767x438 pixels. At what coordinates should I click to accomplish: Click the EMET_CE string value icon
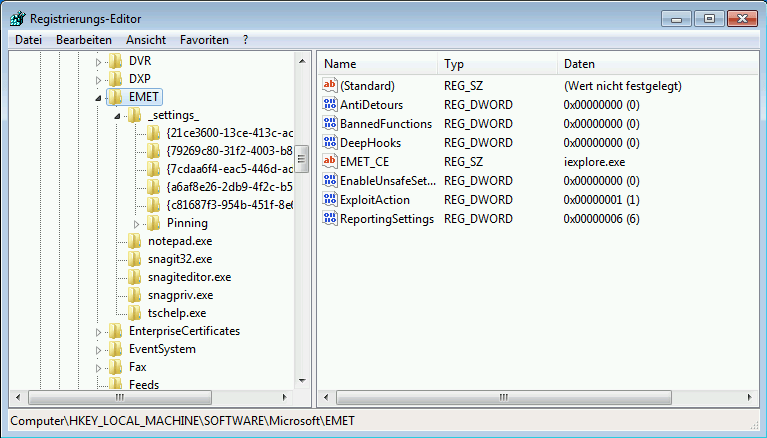click(x=331, y=161)
